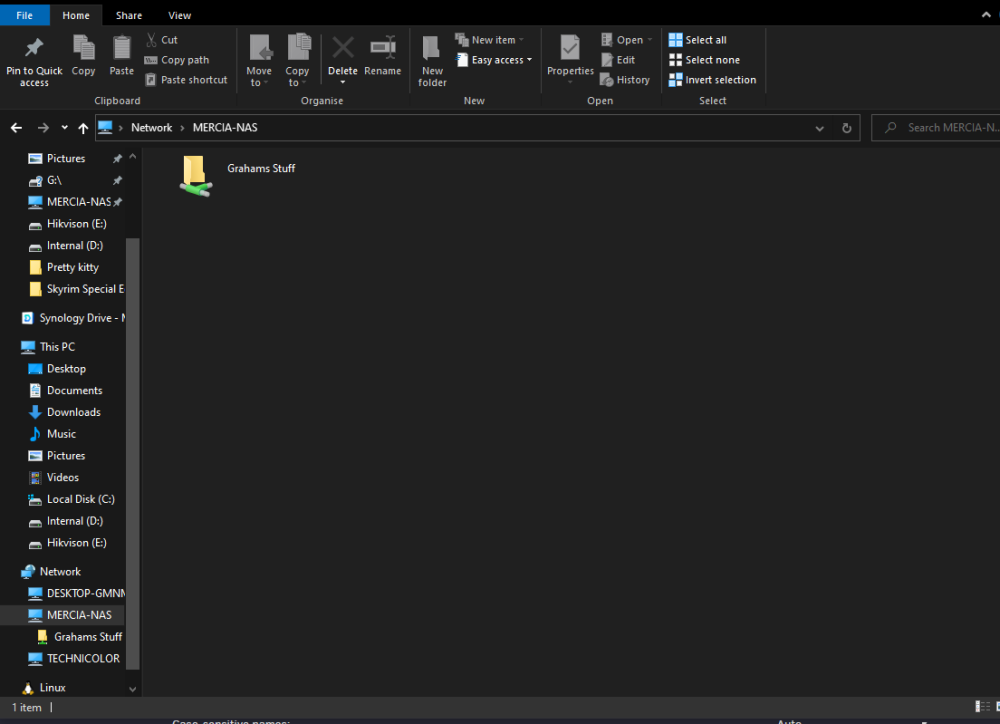The height and width of the screenshot is (724, 1000).
Task: Select the Grahams Stuff shared folder
Action: pyautogui.click(x=237, y=175)
